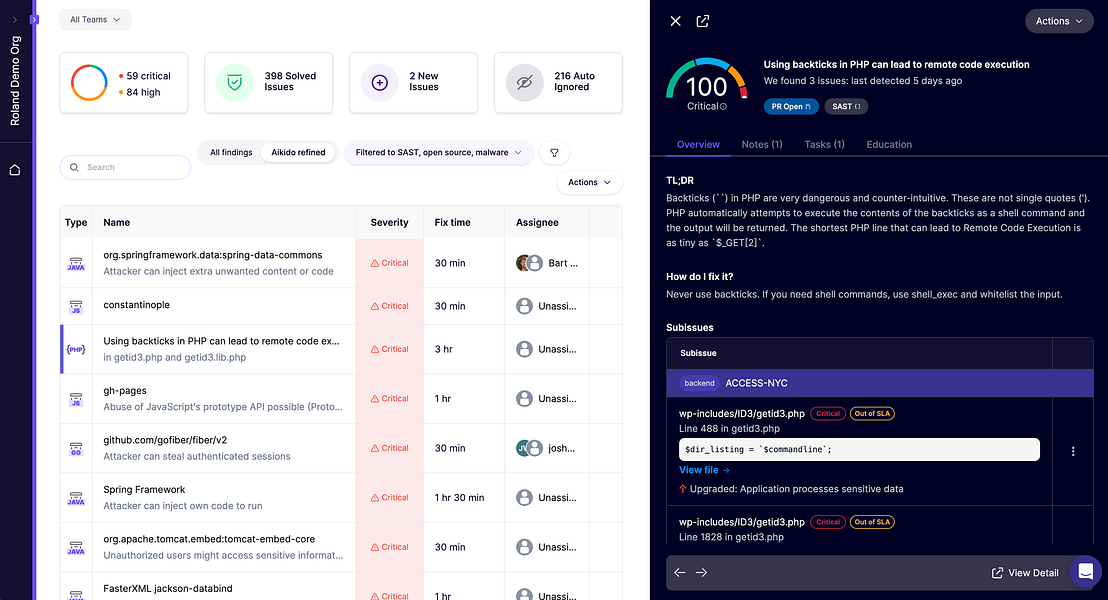This screenshot has width=1108, height=600.
Task: Open the SAST filter dropdown
Action: [x=439, y=153]
